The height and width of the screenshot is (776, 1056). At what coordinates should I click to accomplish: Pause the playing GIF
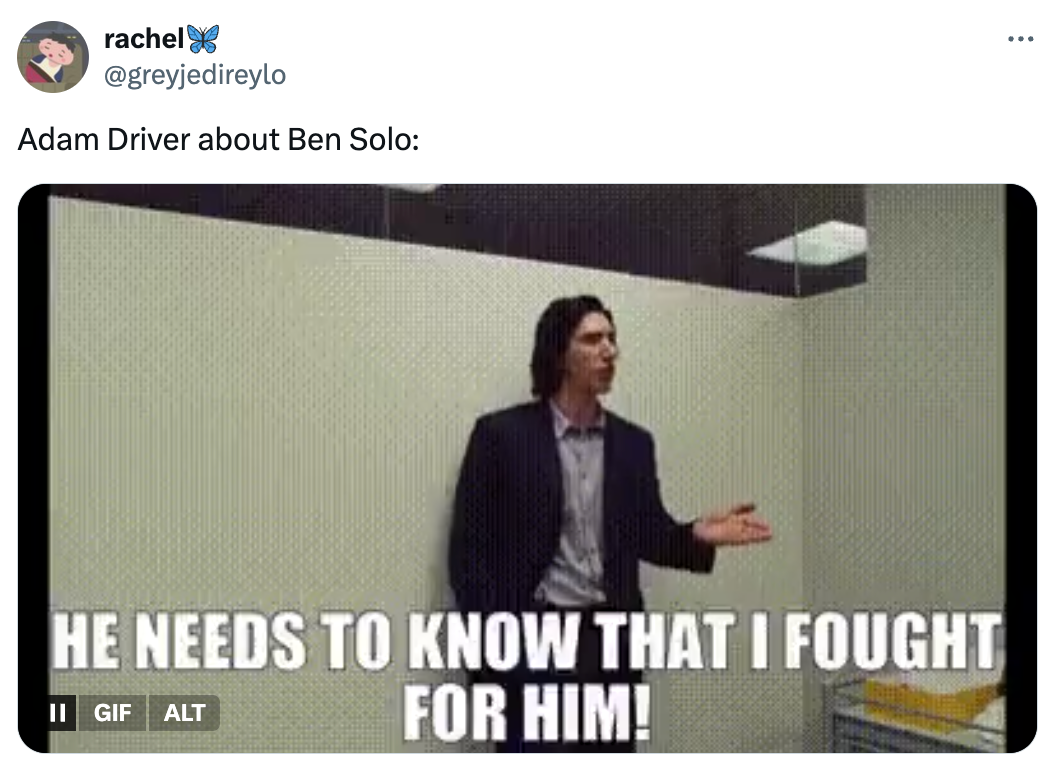(59, 713)
